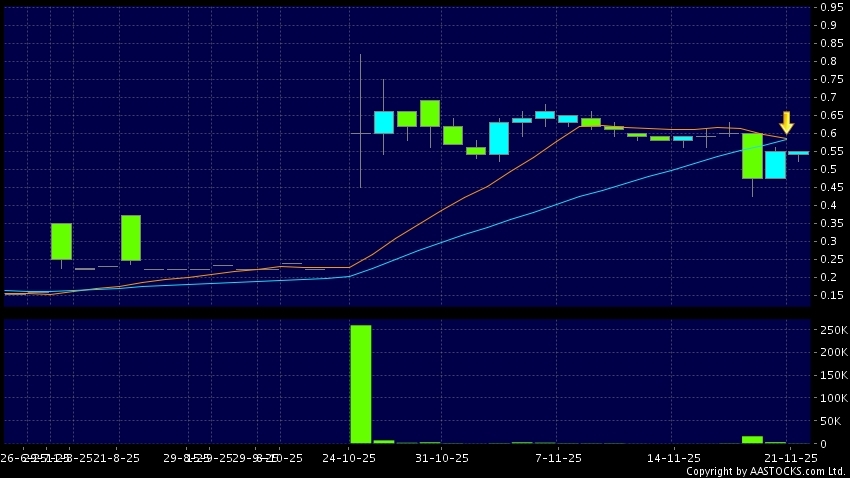Click the 100K volume axis label
The image size is (850, 478).
point(832,398)
